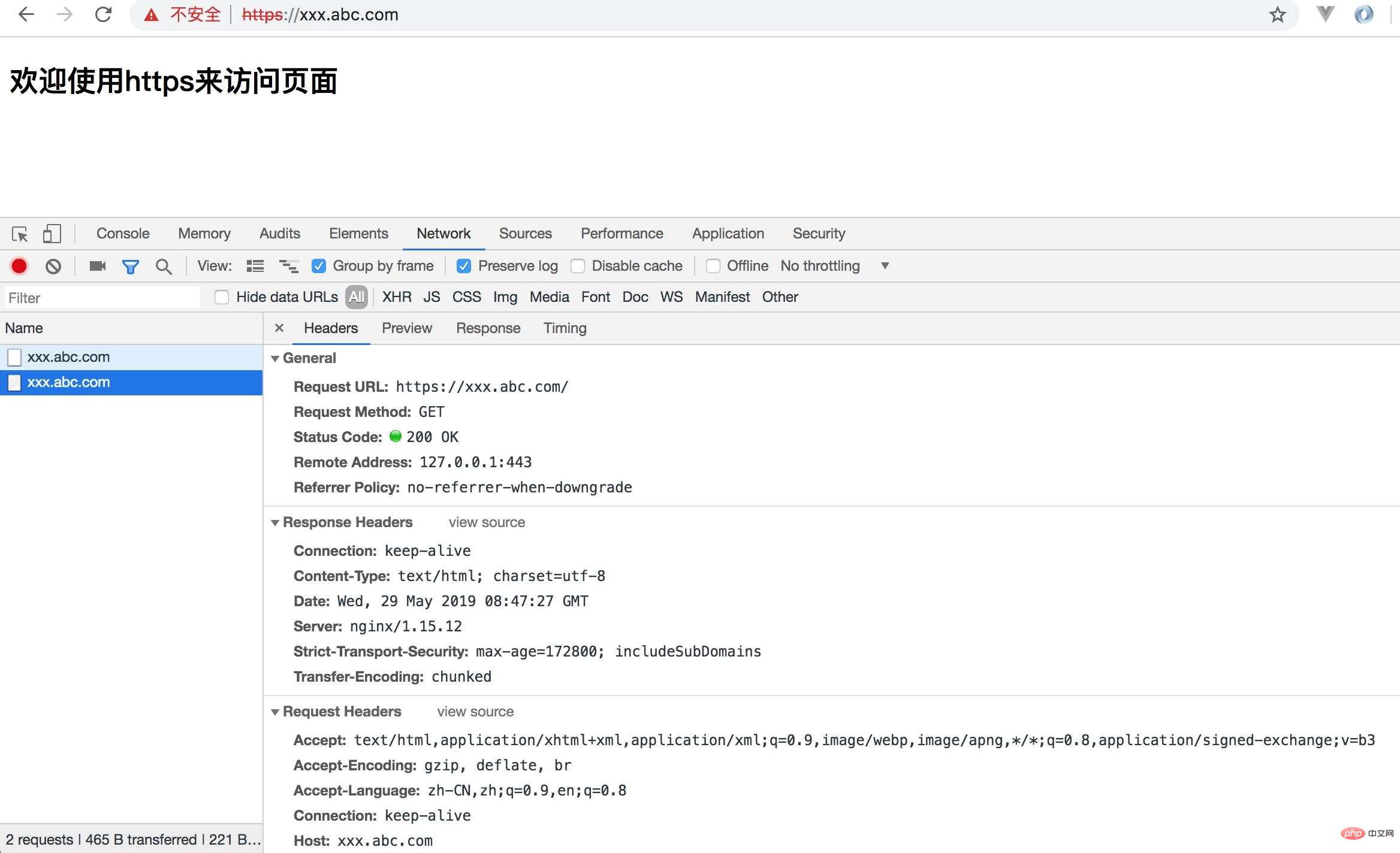Screen dimensions: 1400x853
Task: Select the 'XHR' filter button in Network panel
Action: (397, 297)
